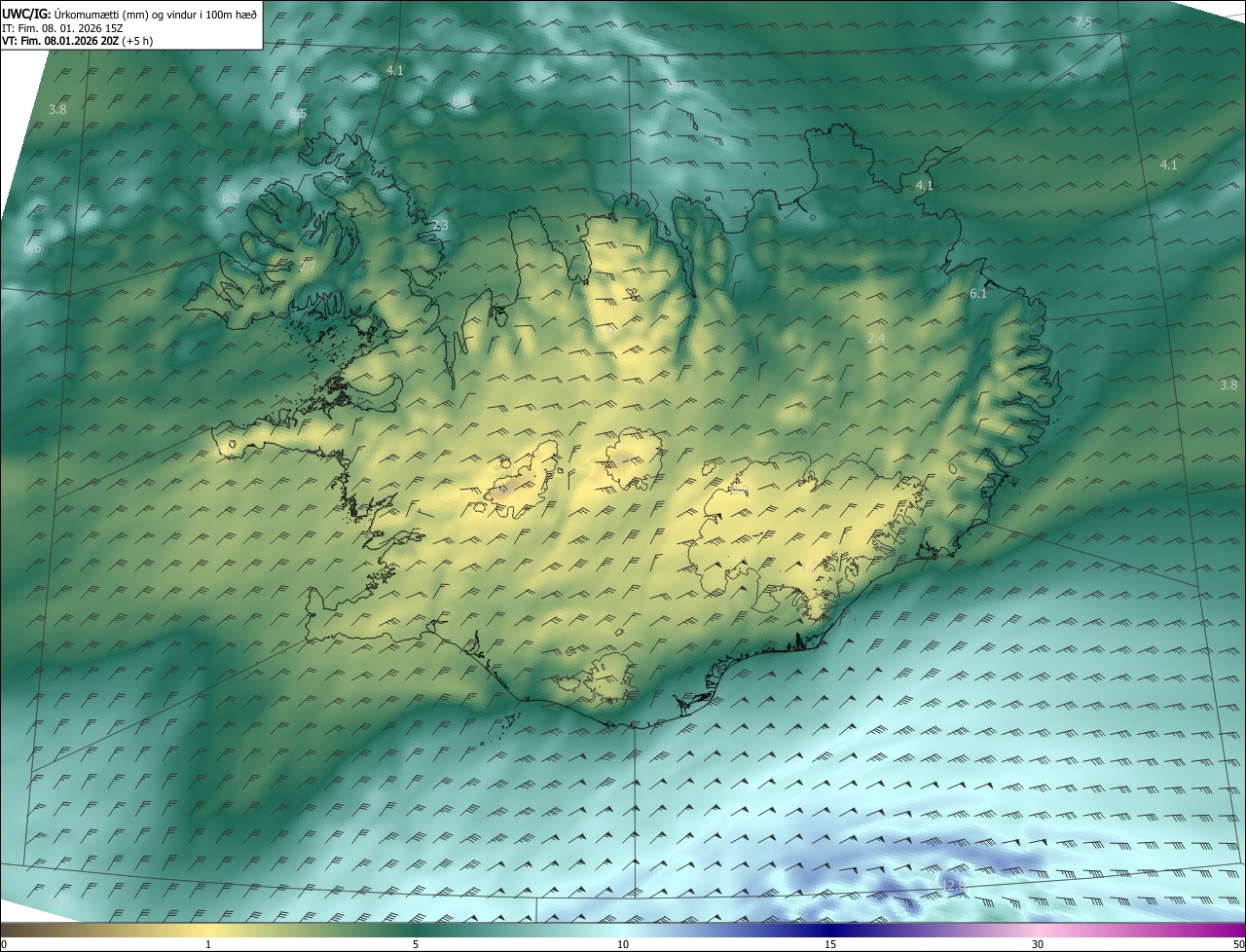Click the color scale tick label 50

pos(1238,944)
